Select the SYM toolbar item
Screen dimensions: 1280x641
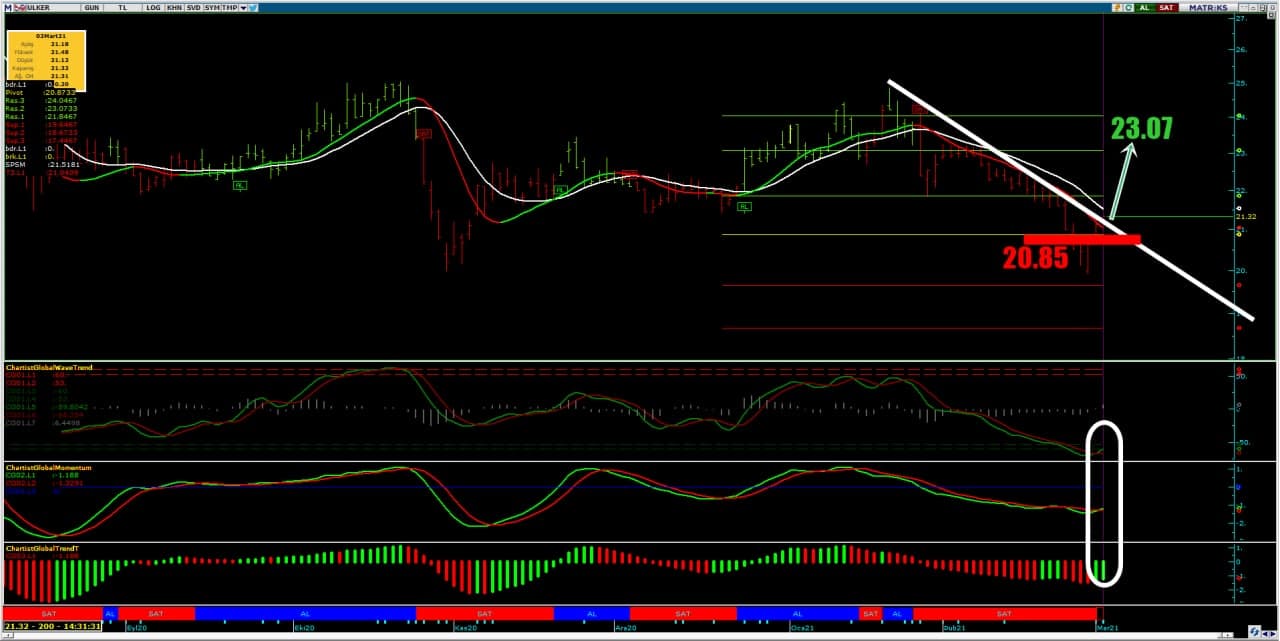211,7
